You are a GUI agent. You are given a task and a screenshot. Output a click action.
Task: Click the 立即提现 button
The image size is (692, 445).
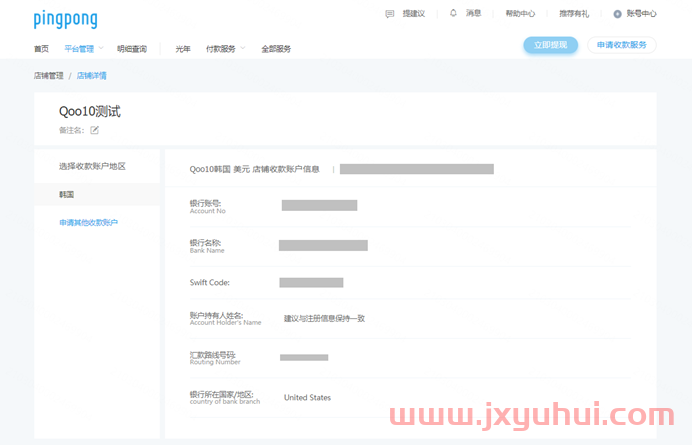tap(550, 45)
